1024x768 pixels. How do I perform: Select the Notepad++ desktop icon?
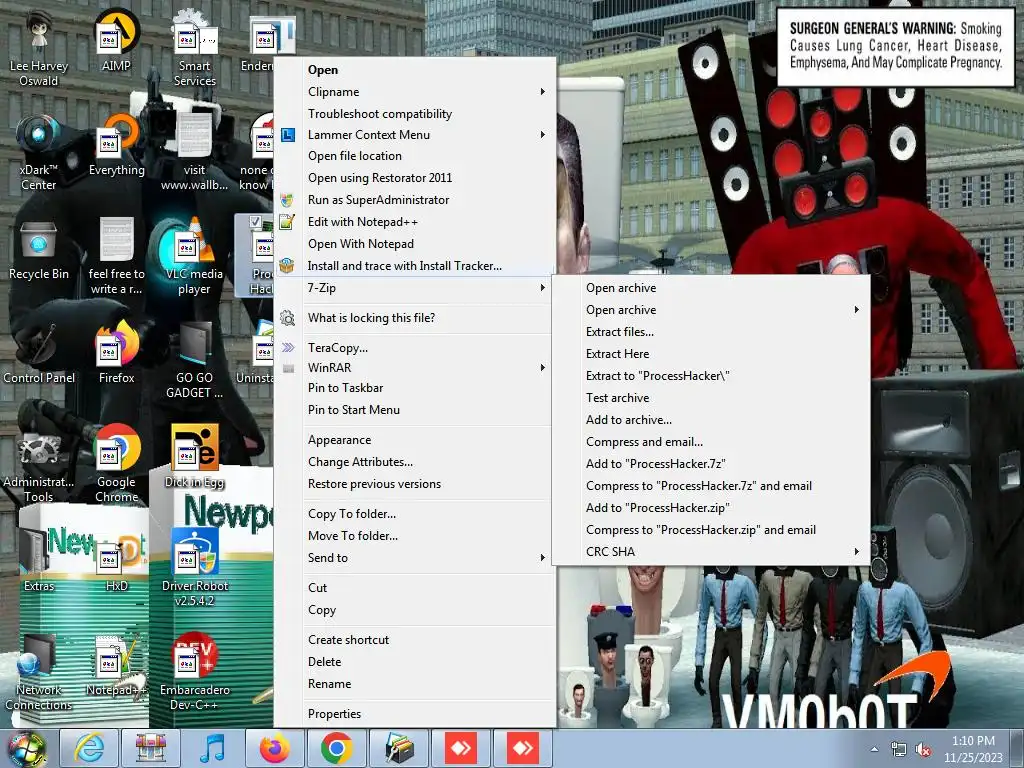(x=116, y=666)
